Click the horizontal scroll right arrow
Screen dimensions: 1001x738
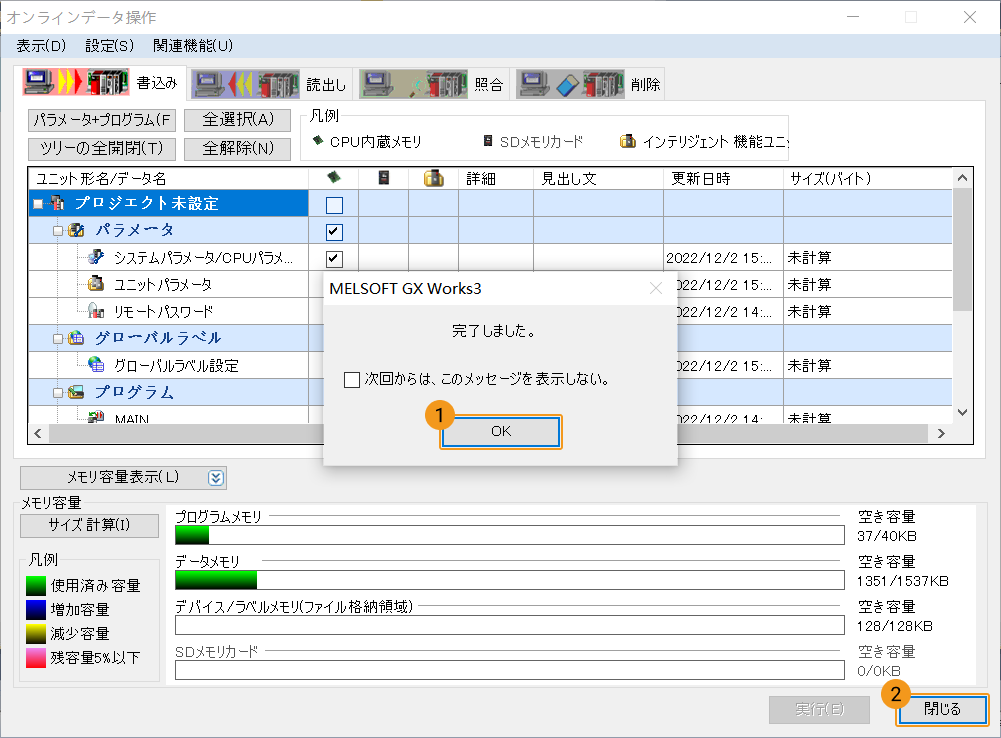[941, 433]
